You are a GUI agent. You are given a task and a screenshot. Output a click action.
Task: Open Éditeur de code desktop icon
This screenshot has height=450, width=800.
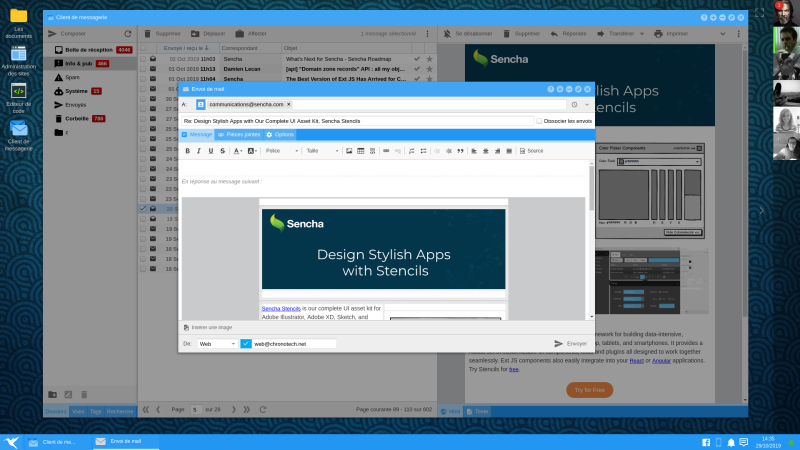18,98
